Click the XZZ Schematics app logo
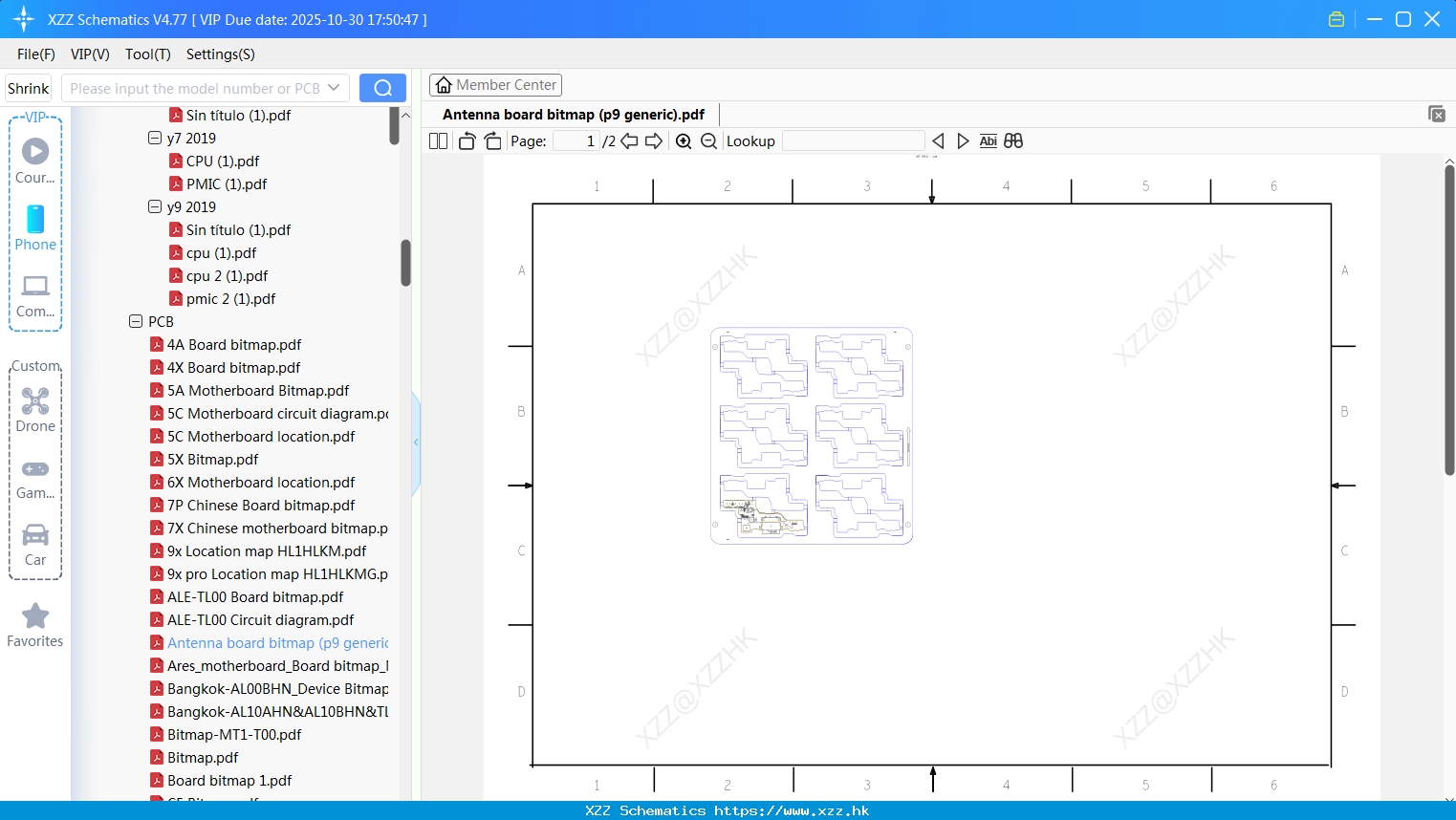This screenshot has height=820, width=1456. 24,19
